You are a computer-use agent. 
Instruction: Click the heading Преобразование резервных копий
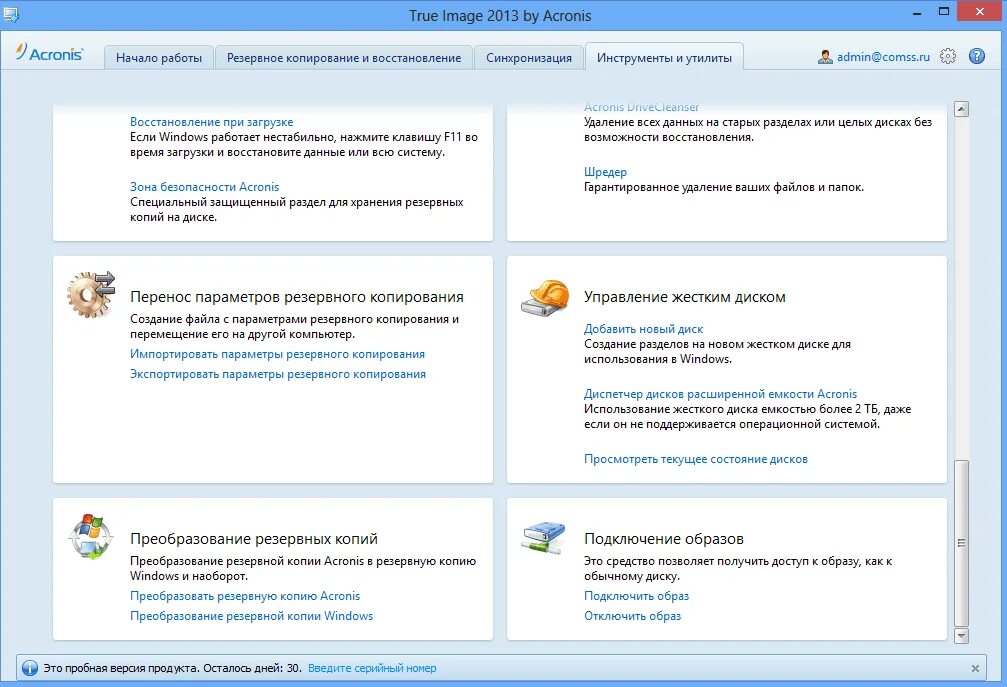[x=254, y=539]
